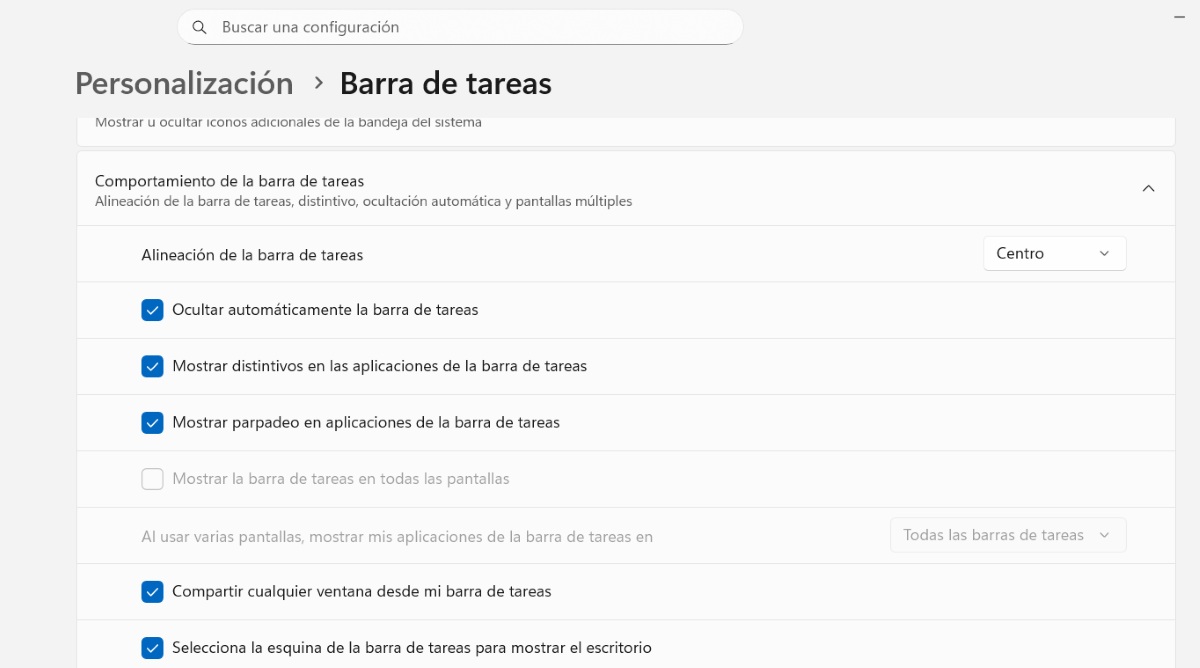The image size is (1200, 668).
Task: Click the 'Alineación de la barra de tareas, distintivo' subtitle
Action: (363, 201)
